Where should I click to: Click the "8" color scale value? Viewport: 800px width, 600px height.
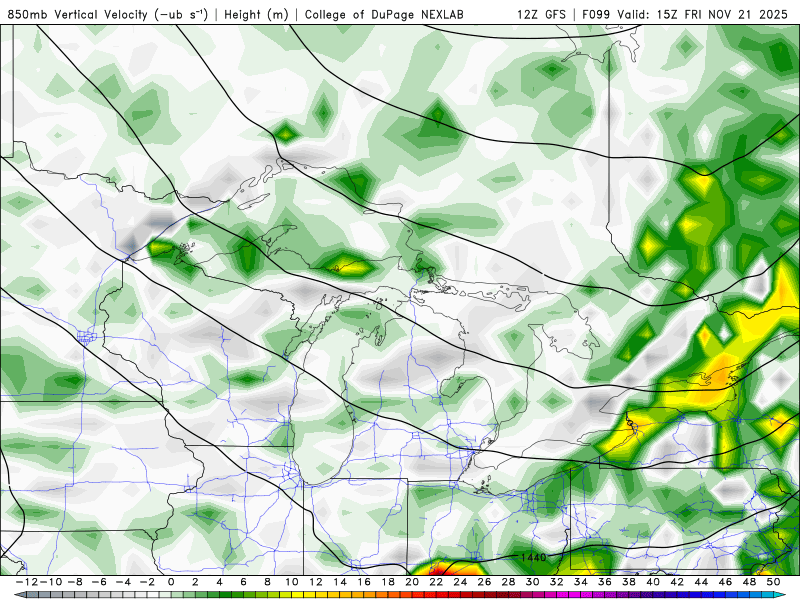click(267, 582)
